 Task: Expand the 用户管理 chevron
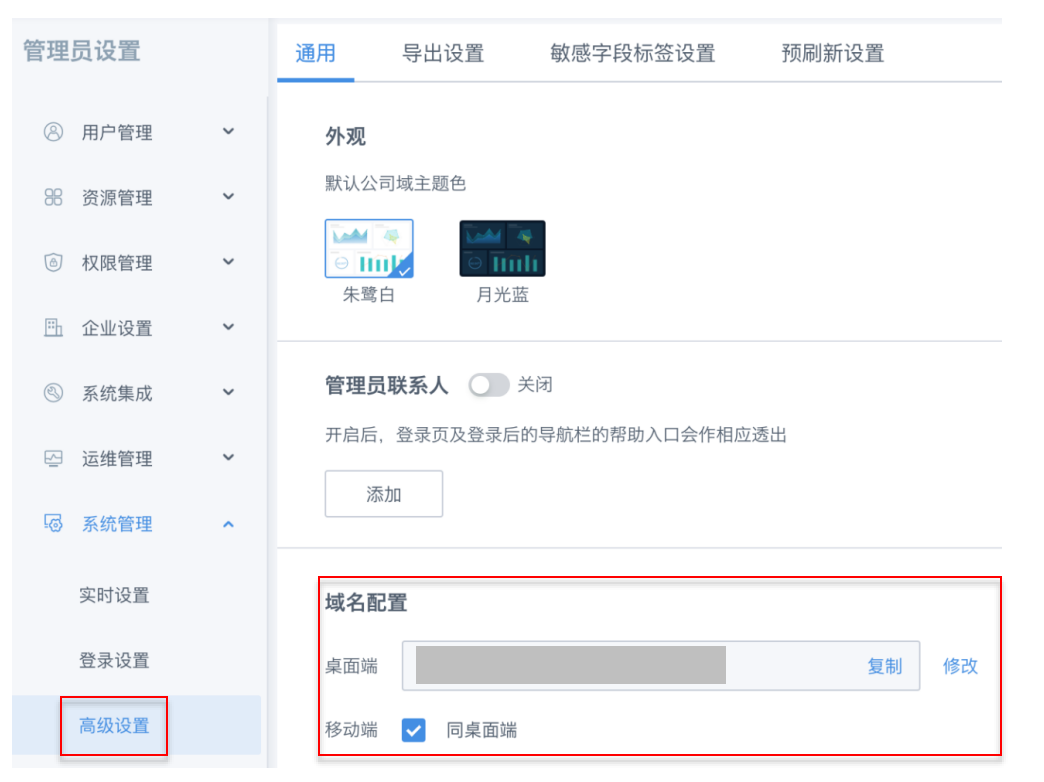228,132
